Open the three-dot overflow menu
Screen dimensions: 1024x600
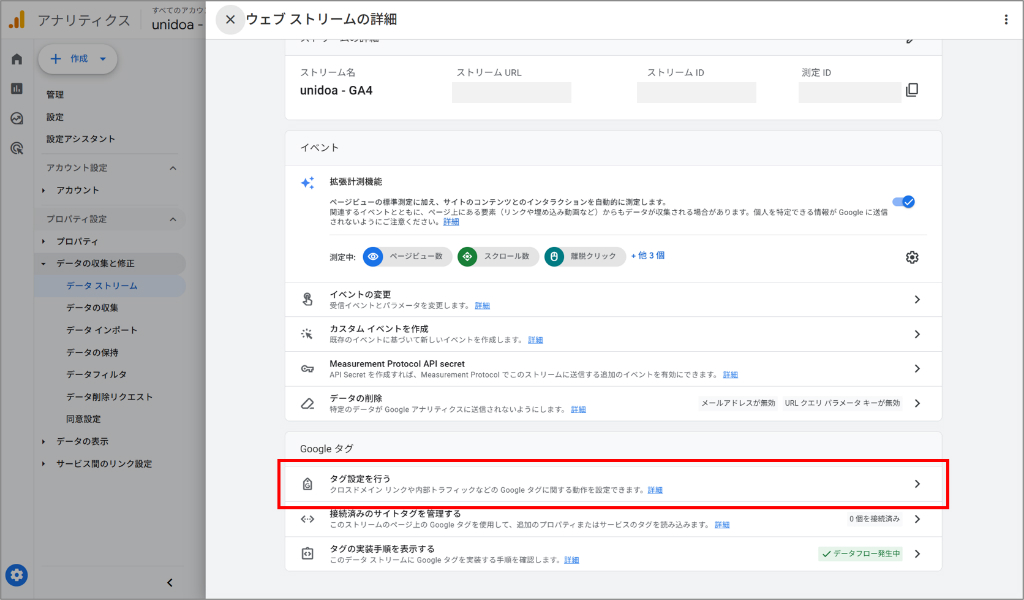pos(1005,18)
